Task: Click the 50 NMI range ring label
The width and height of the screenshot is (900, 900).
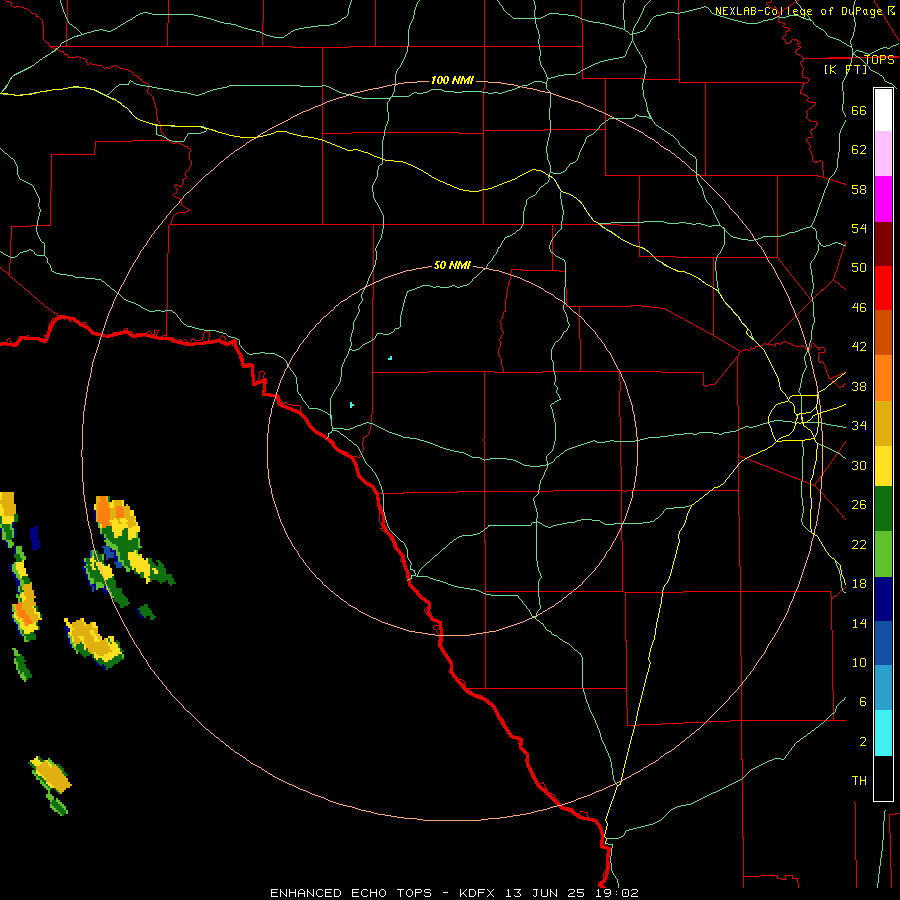Action: point(452,265)
